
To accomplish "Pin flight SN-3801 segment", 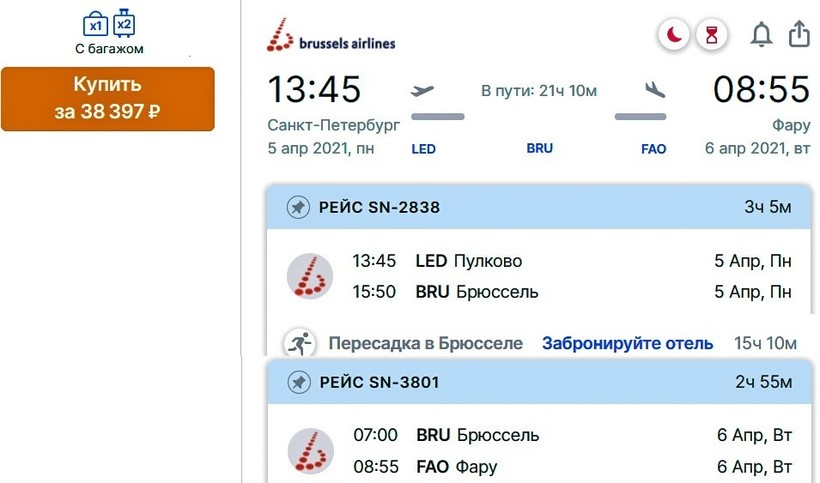I will pyautogui.click(x=297, y=382).
